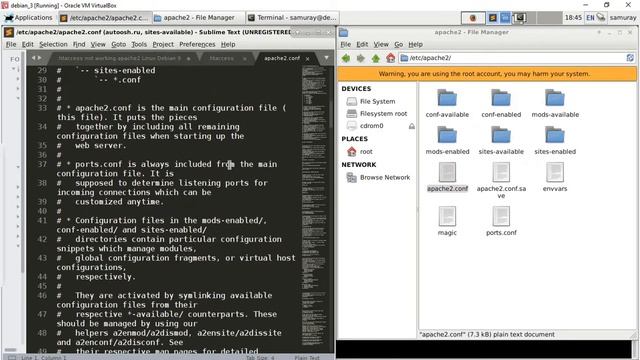Image resolution: width=640 pixels, height=360 pixels.
Task: Open Project menu in Sublime Text
Action: click(x=163, y=44)
